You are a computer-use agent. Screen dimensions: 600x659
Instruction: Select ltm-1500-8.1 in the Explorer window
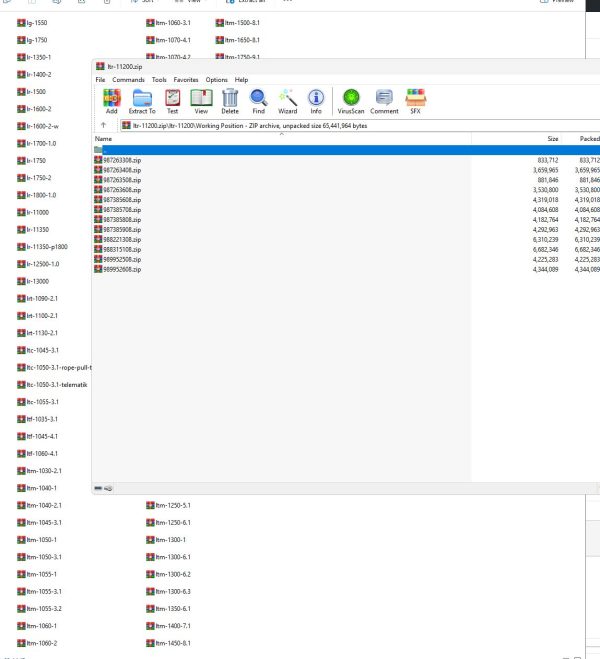tap(237, 23)
